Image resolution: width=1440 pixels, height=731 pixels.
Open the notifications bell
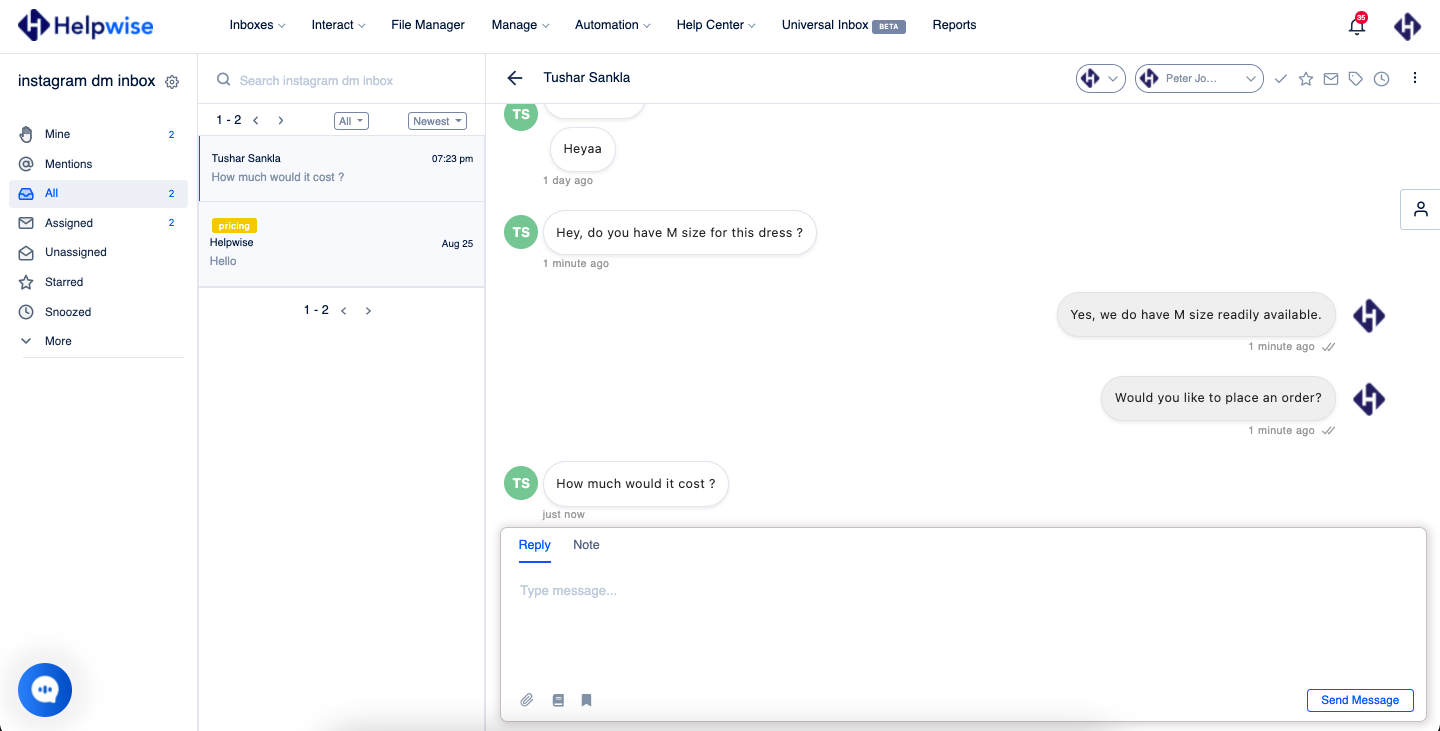tap(1356, 25)
